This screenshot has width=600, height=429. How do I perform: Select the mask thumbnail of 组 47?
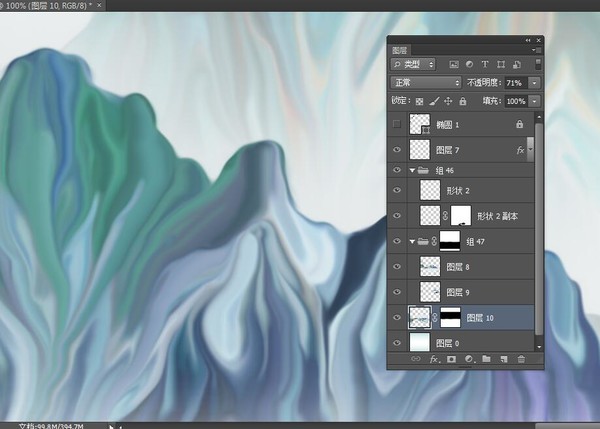(450, 241)
